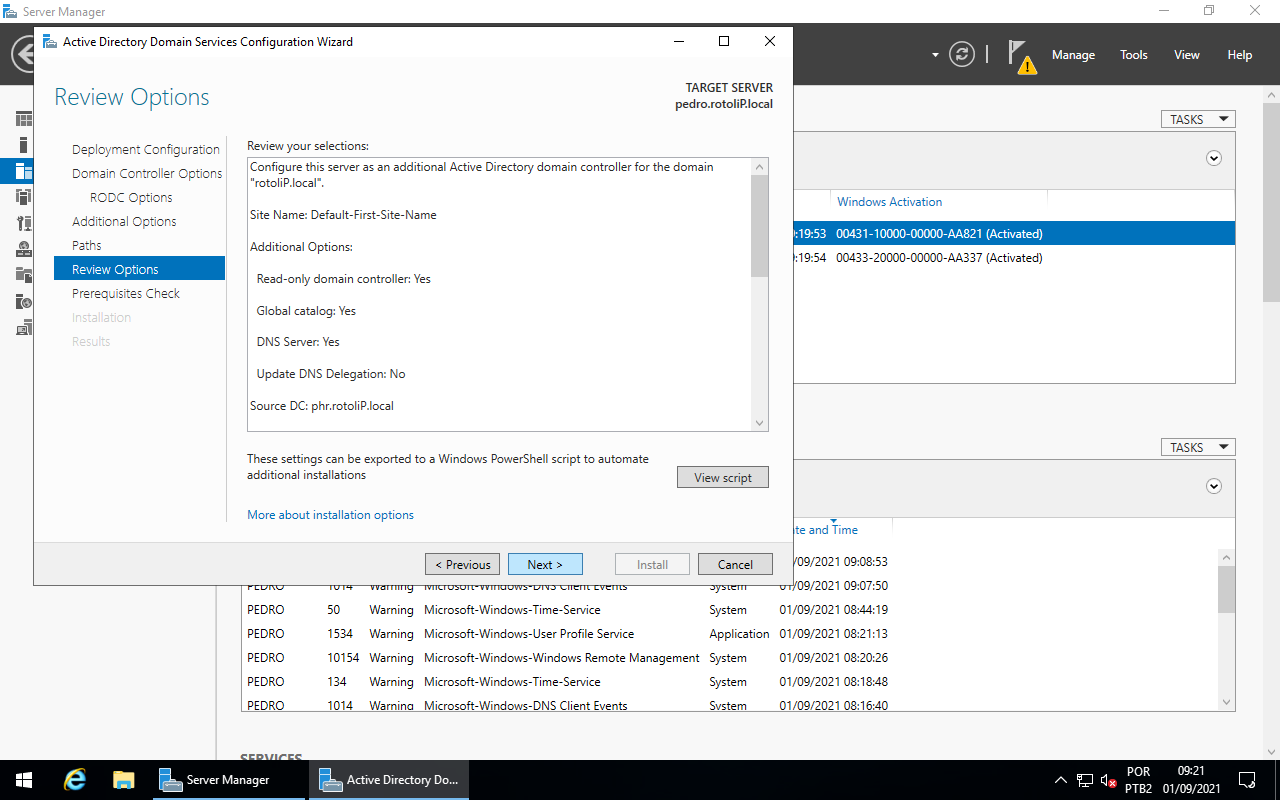The width and height of the screenshot is (1280, 800).
Task: Open File Explorer from the taskbar
Action: (123, 779)
